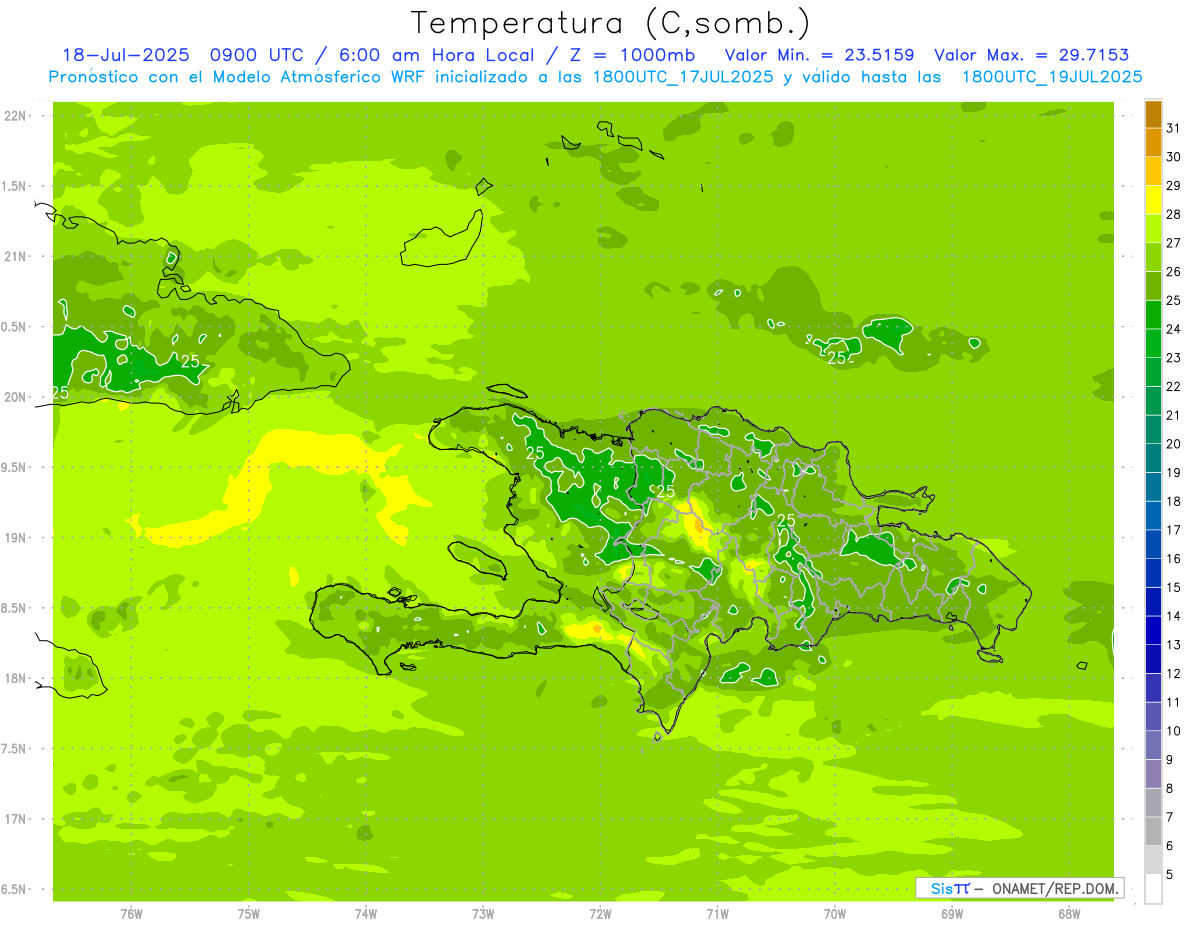Viewport: 1200px width, 927px height.
Task: Click the "70W" longitude axis label
Action: click(835, 913)
